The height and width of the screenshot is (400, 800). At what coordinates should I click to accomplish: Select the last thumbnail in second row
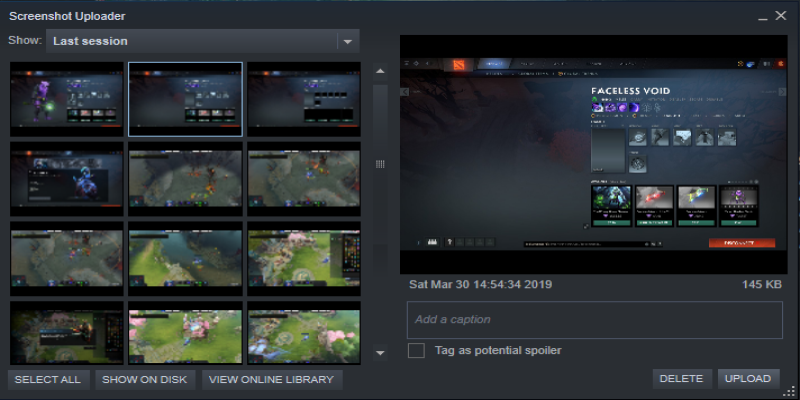304,179
